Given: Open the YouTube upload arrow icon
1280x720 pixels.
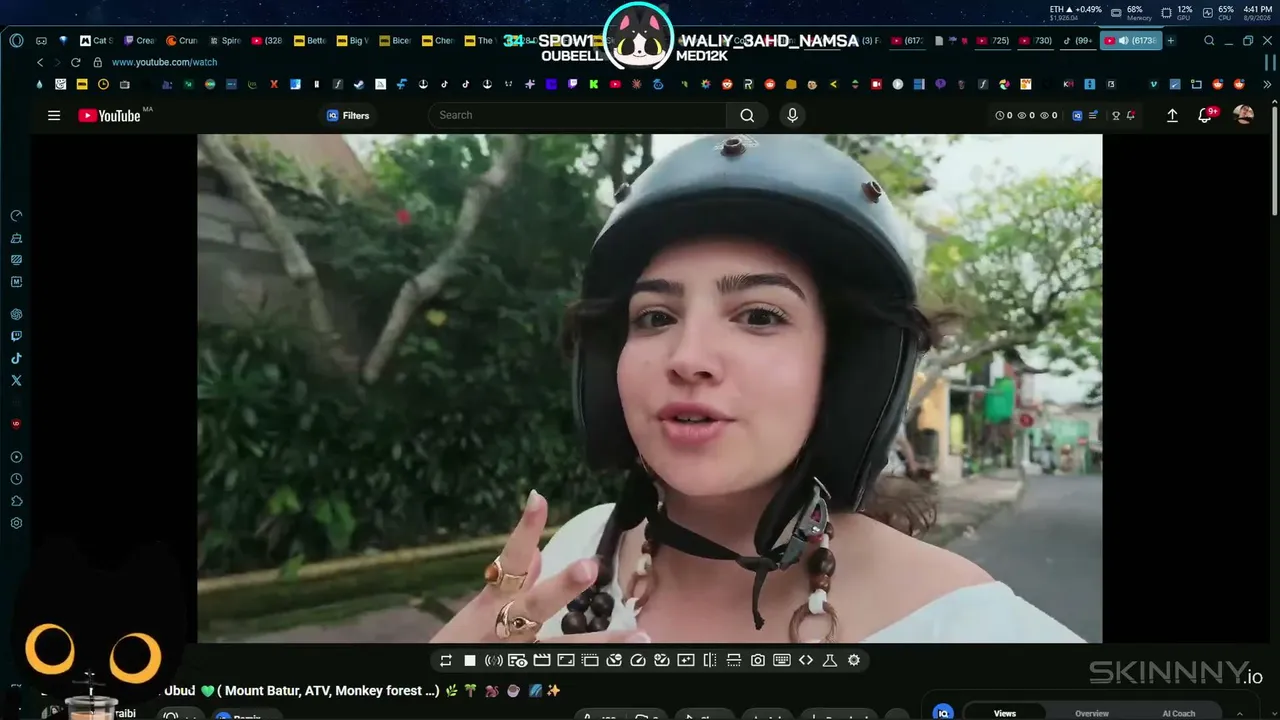Looking at the screenshot, I should coord(1172,115).
